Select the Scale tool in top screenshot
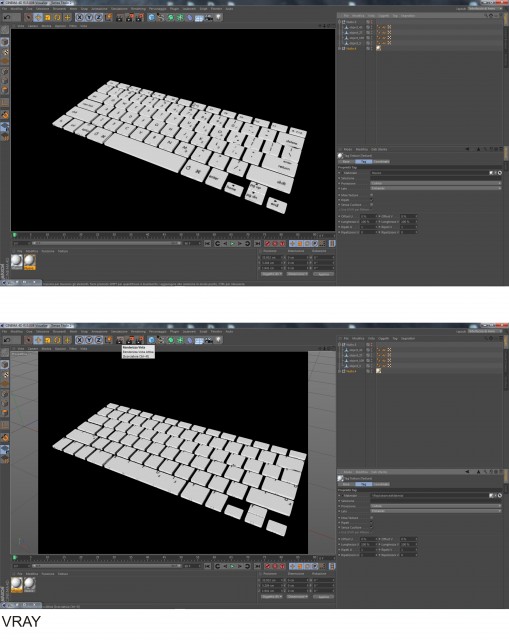This screenshot has width=509, height=640. point(47,17)
